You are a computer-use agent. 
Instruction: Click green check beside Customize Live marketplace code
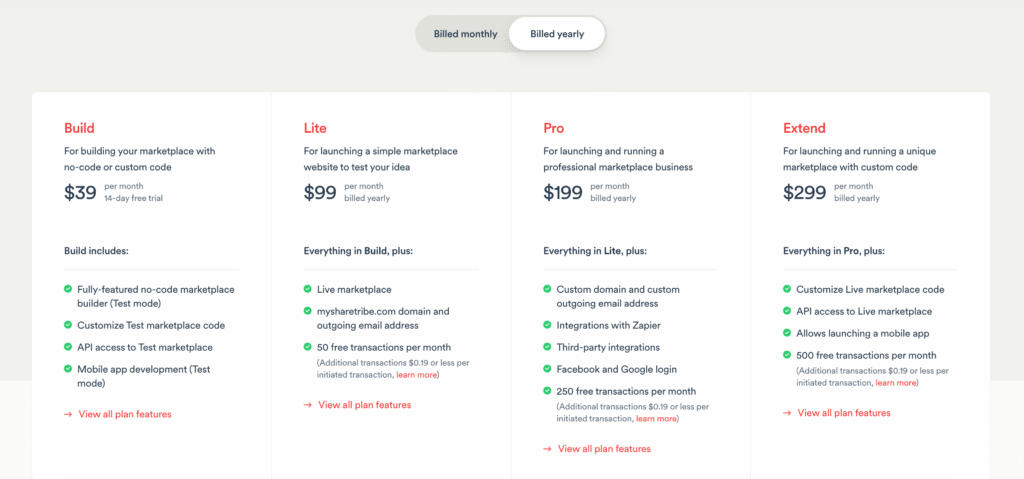[x=787, y=289]
